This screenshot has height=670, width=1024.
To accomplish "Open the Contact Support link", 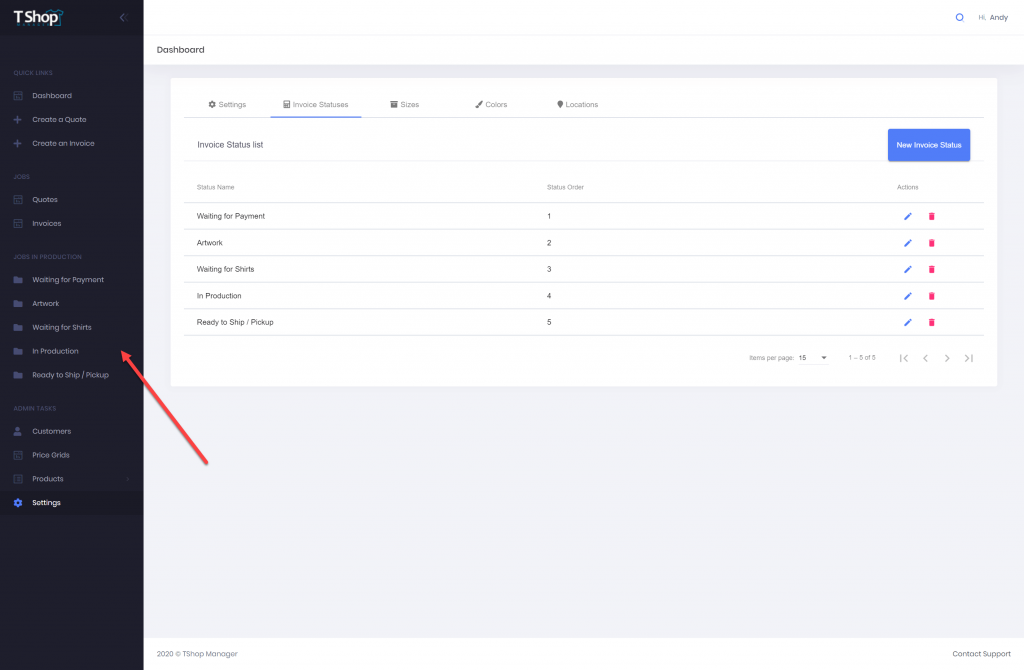I will 981,654.
